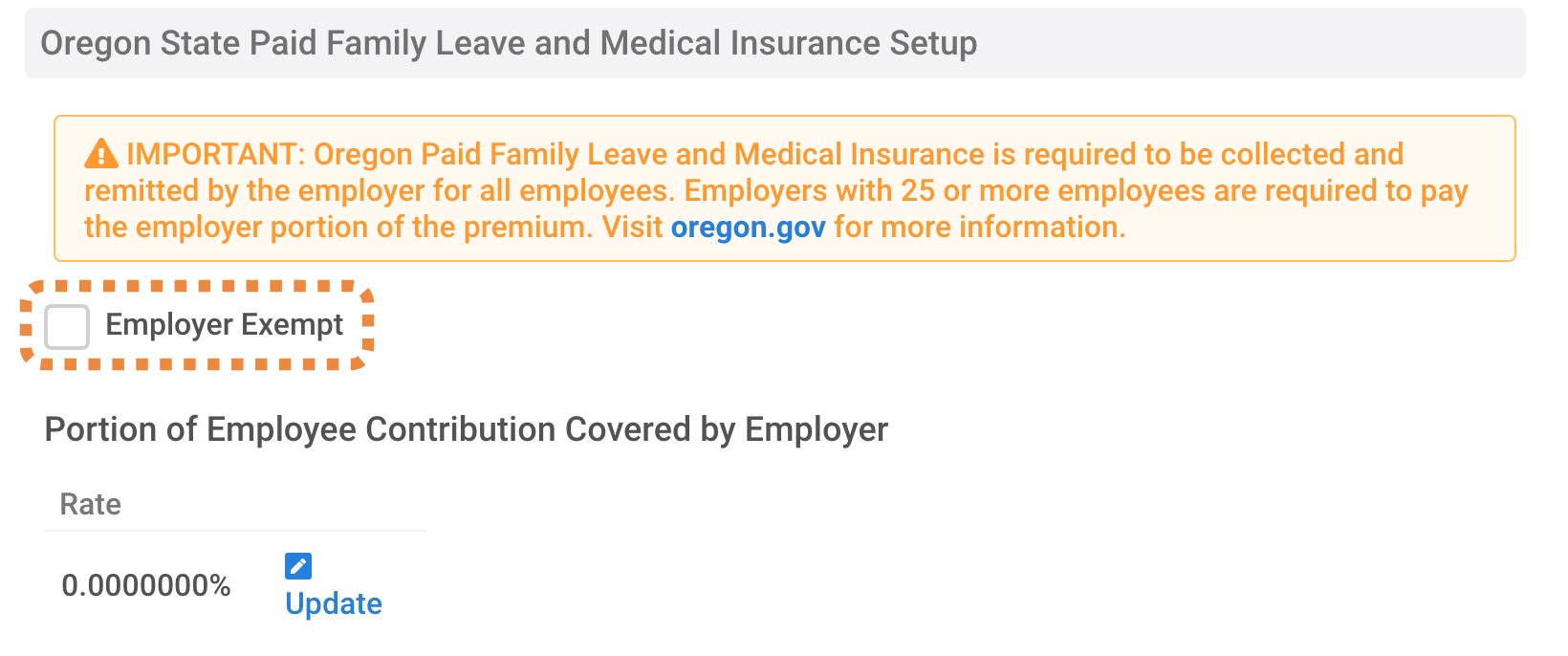
Task: Click the Employer Exempt label text
Action: pyautogui.click(x=224, y=325)
